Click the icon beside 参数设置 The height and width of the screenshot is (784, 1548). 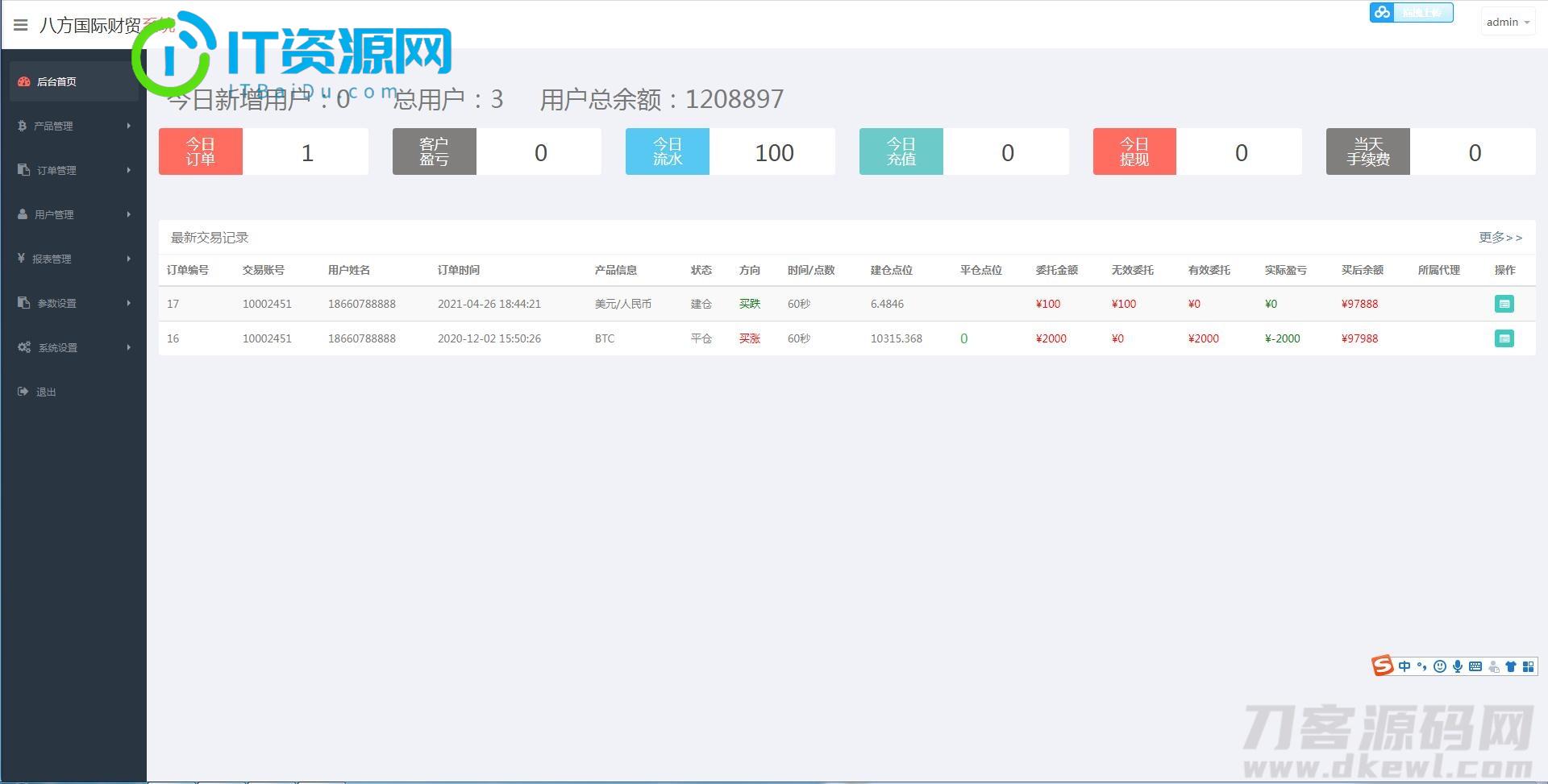point(23,303)
